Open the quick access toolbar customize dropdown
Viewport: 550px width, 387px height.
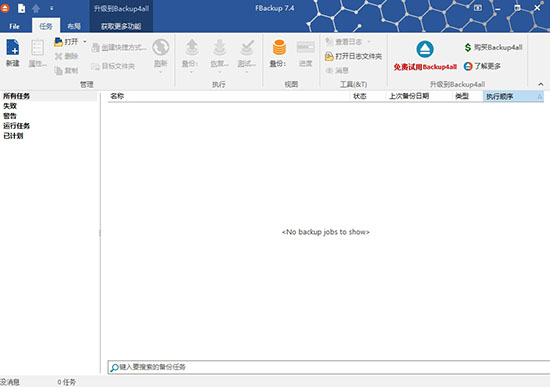[x=52, y=8]
